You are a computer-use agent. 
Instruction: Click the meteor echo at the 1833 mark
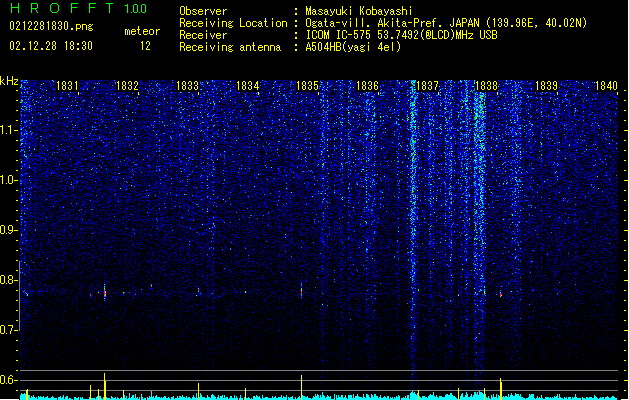pos(198,290)
